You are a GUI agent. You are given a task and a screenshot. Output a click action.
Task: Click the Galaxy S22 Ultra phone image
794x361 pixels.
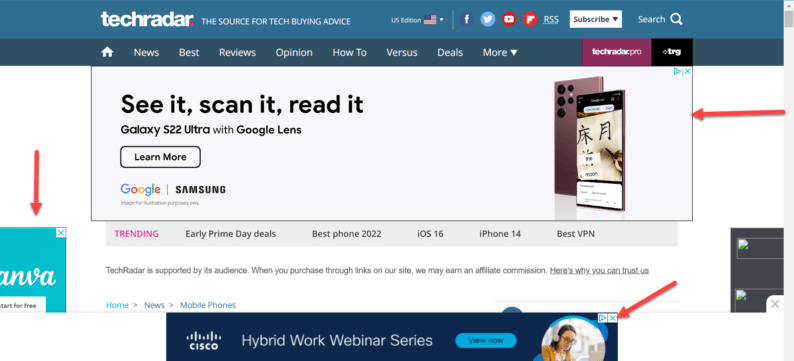pyautogui.click(x=591, y=144)
